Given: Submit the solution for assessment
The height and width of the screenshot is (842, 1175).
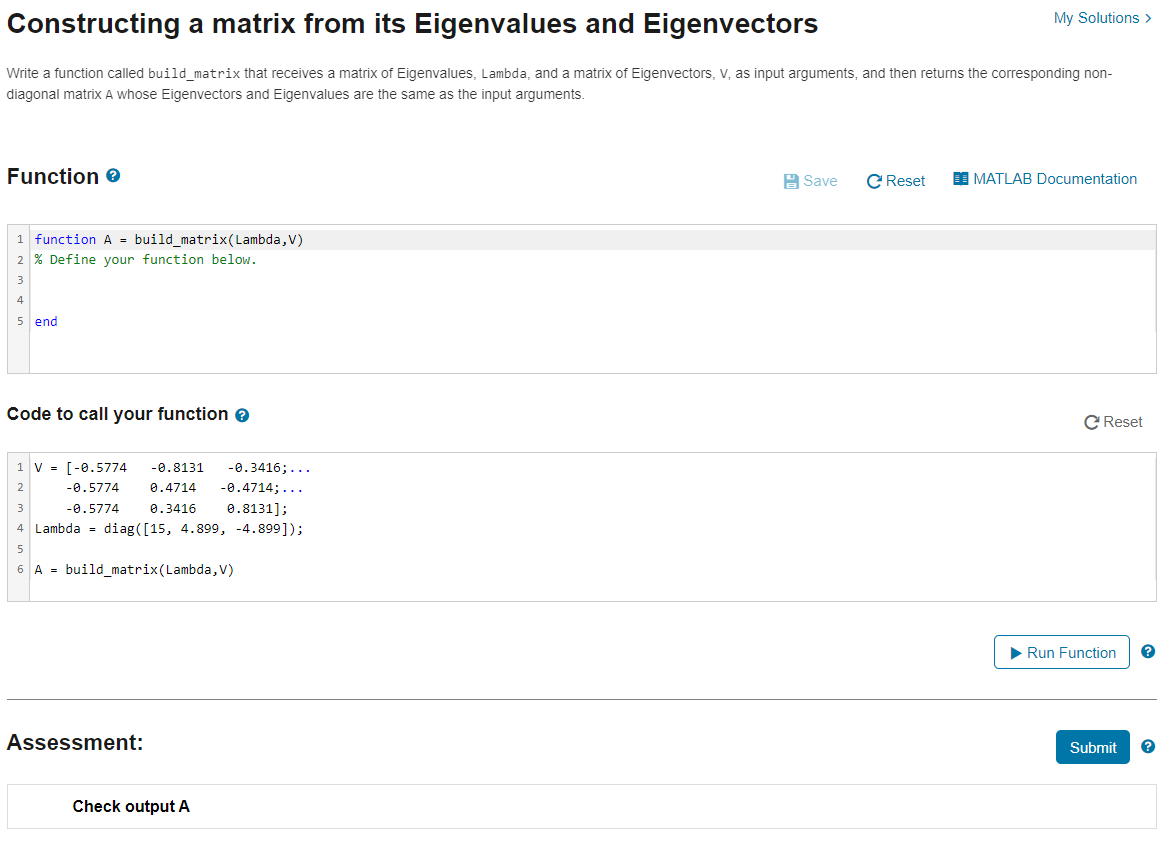Looking at the screenshot, I should (1092, 747).
